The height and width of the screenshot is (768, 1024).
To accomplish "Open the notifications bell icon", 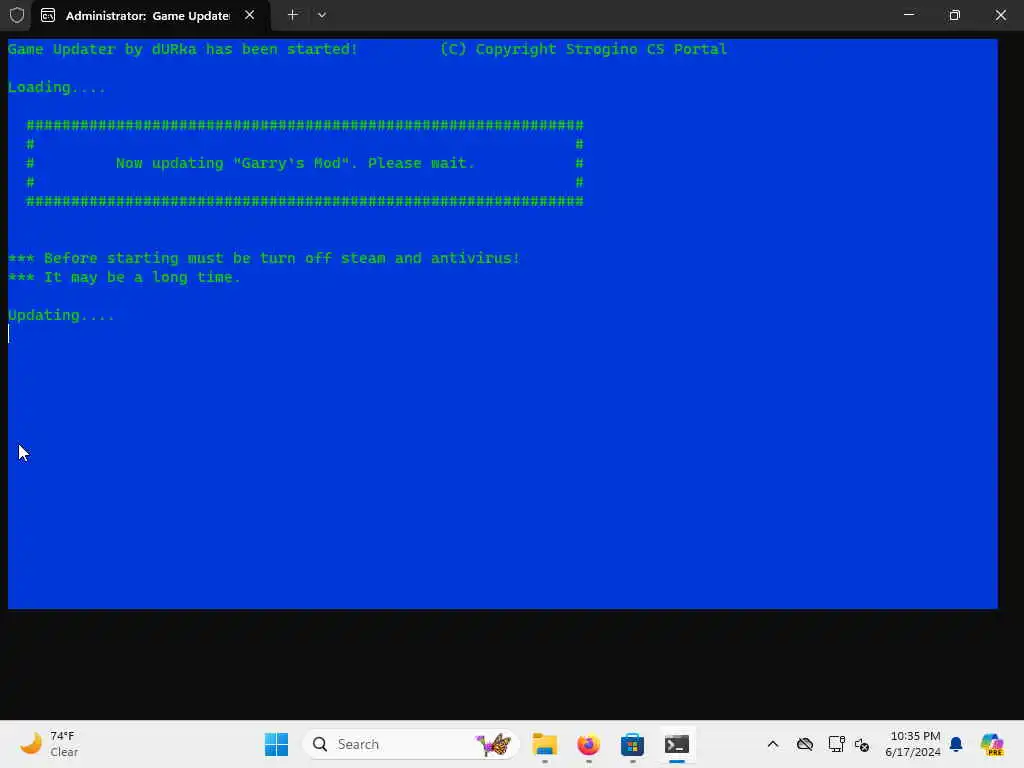I will click(x=956, y=744).
